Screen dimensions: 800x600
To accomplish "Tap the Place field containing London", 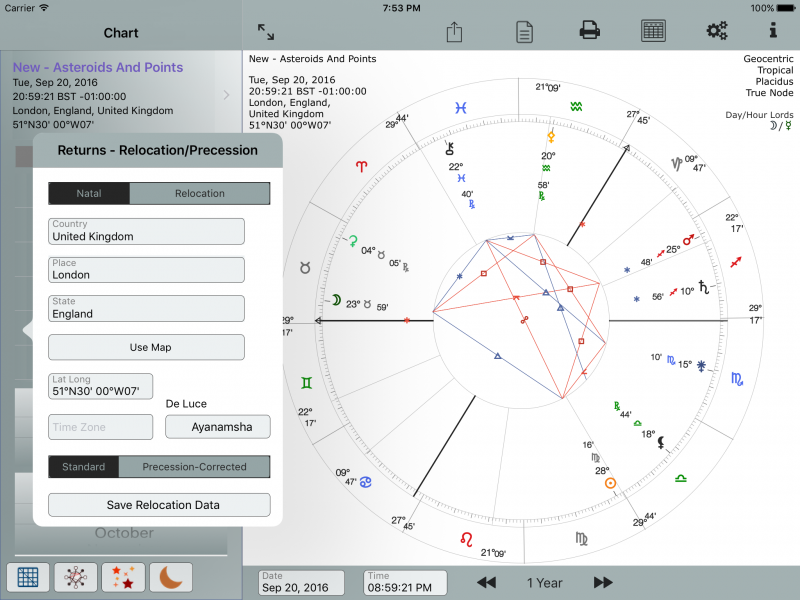I will click(147, 270).
